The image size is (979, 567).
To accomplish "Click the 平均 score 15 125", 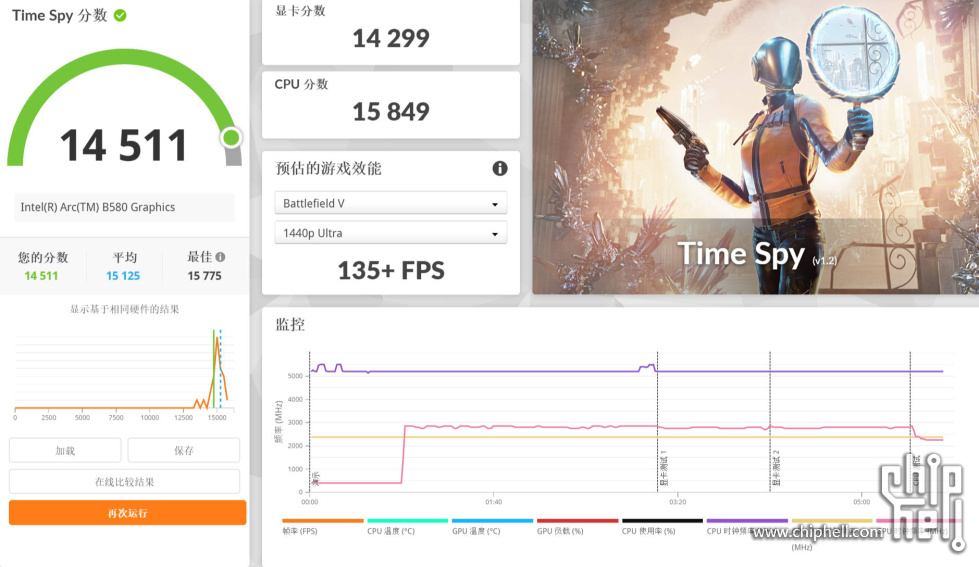I will 123,275.
